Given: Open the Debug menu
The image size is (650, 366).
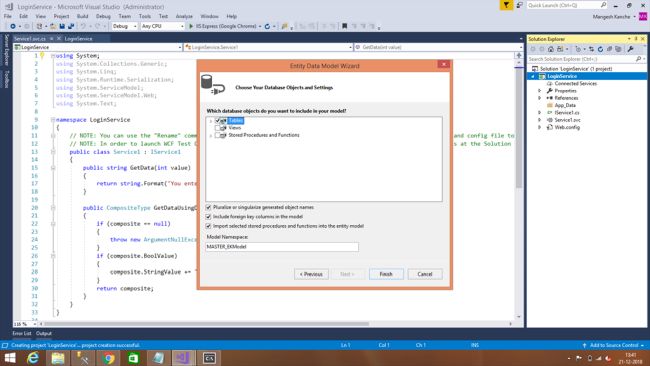Looking at the screenshot, I should pyautogui.click(x=103, y=16).
